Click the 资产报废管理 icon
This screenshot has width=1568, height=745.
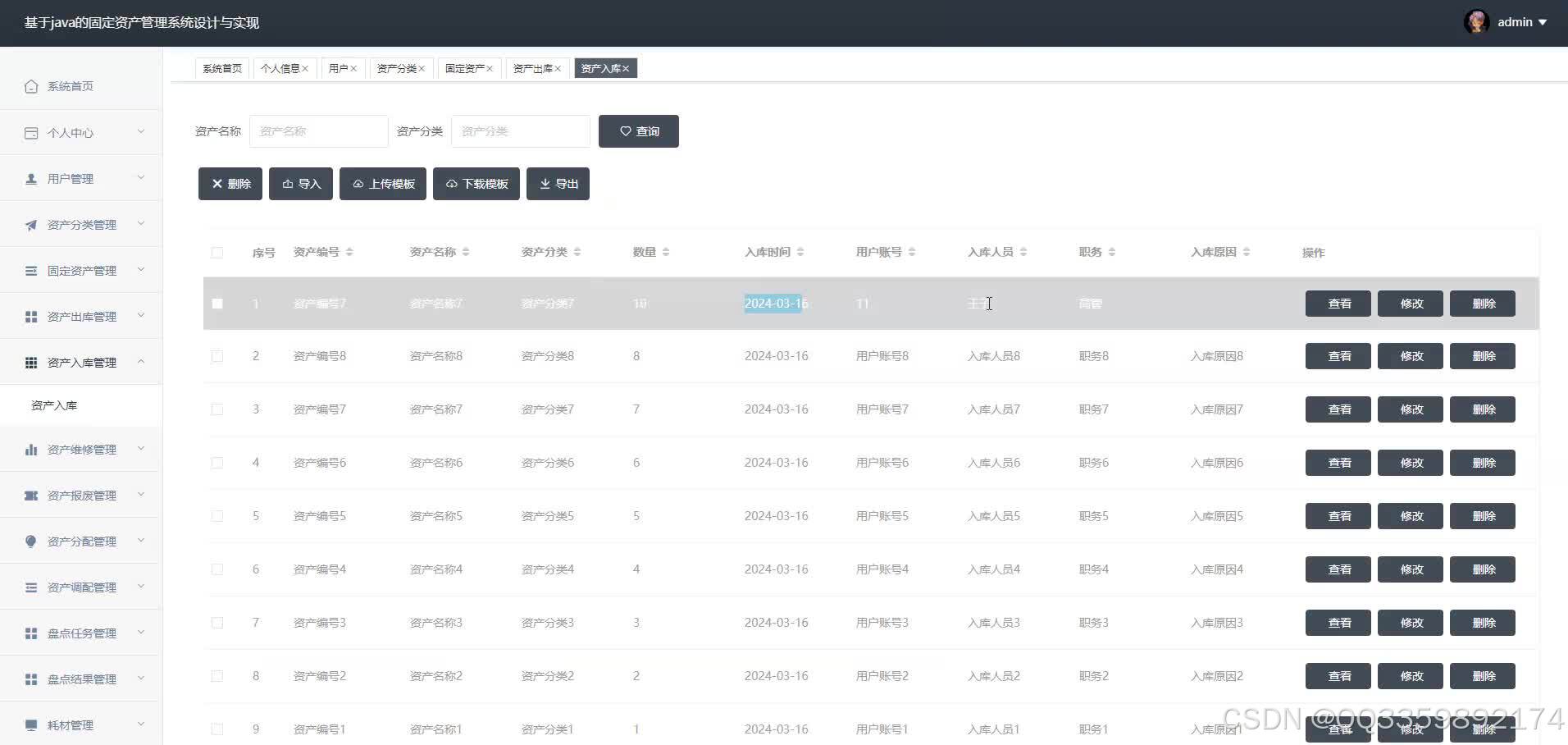[31, 496]
